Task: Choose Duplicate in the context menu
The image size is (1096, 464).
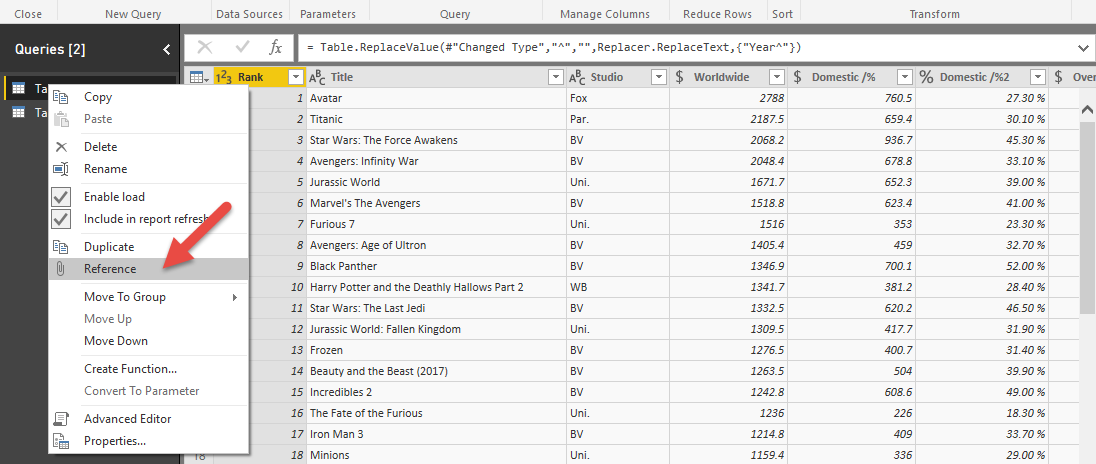Action: tap(108, 247)
